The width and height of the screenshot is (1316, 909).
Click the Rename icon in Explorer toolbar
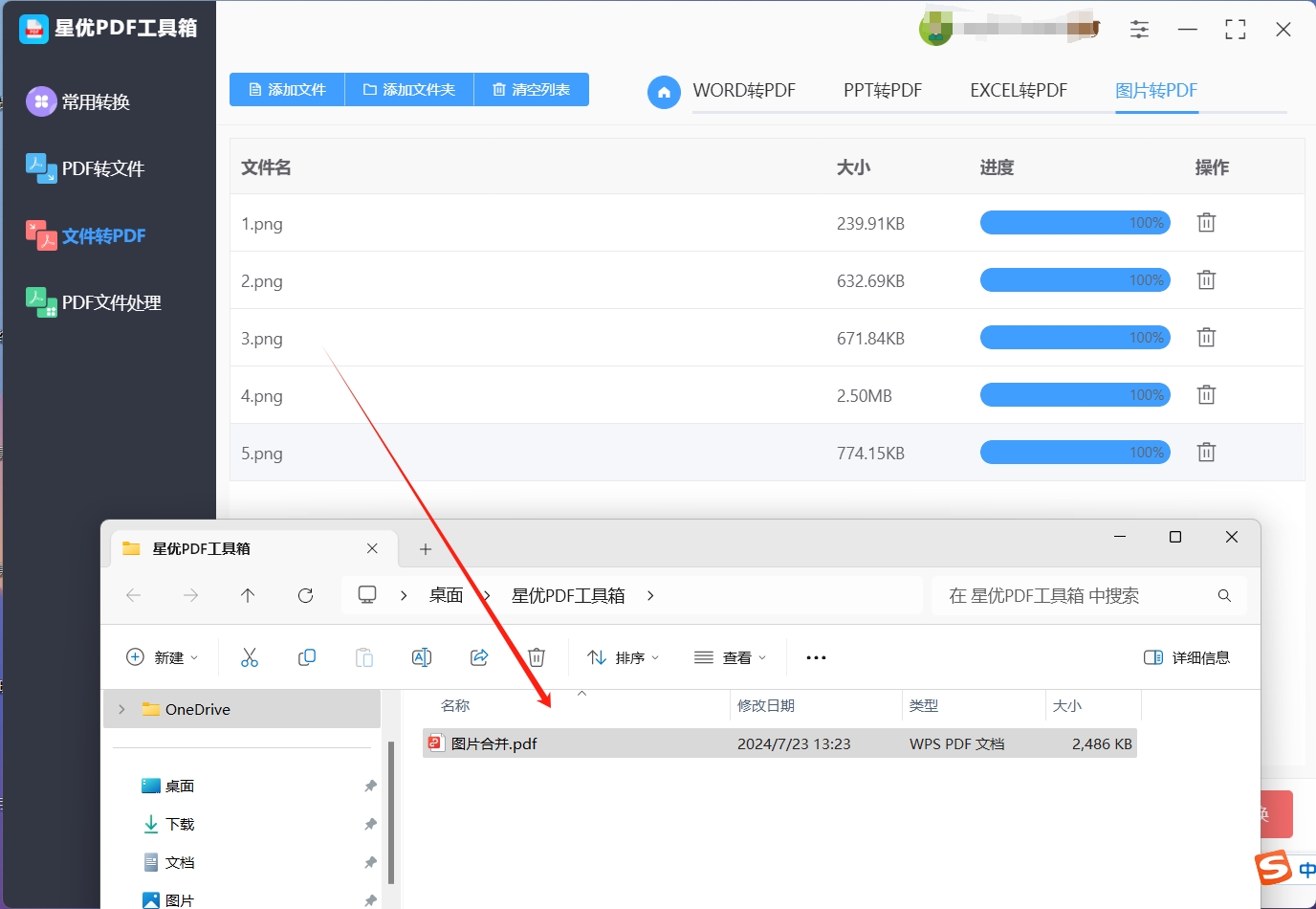click(x=422, y=657)
